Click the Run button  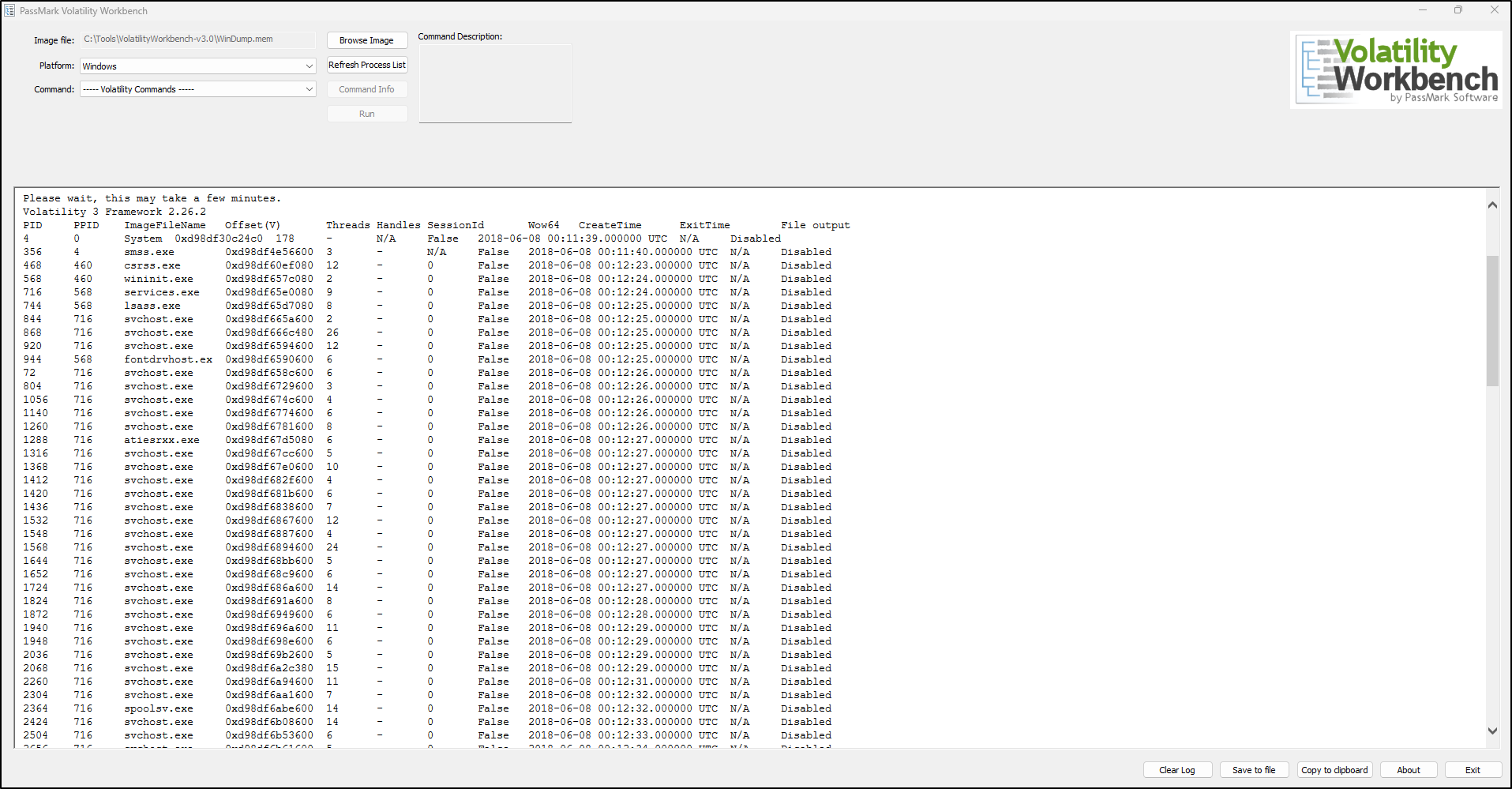tap(367, 114)
